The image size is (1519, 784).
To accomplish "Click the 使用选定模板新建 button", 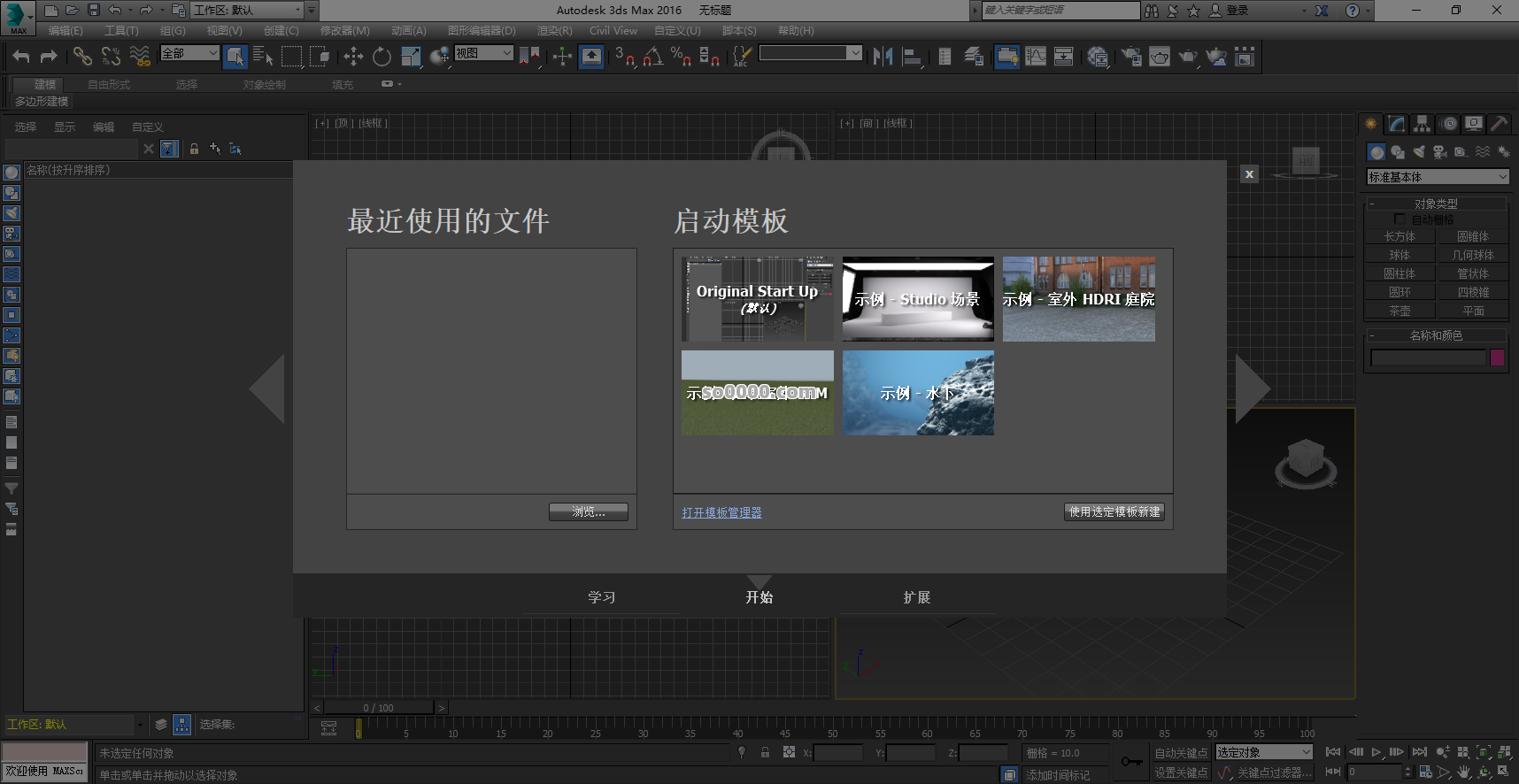I will [x=1114, y=511].
